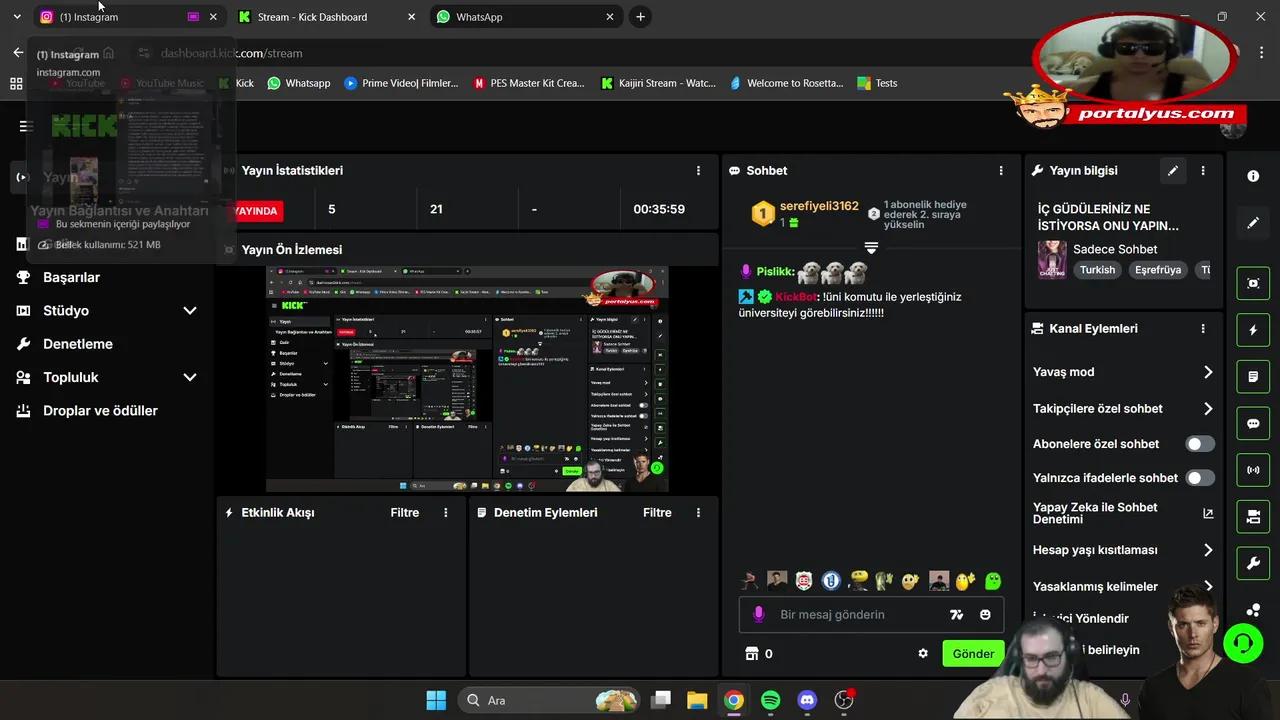Open the Yayın bilgisi three-dot menu
The image size is (1280, 720).
1203,171
